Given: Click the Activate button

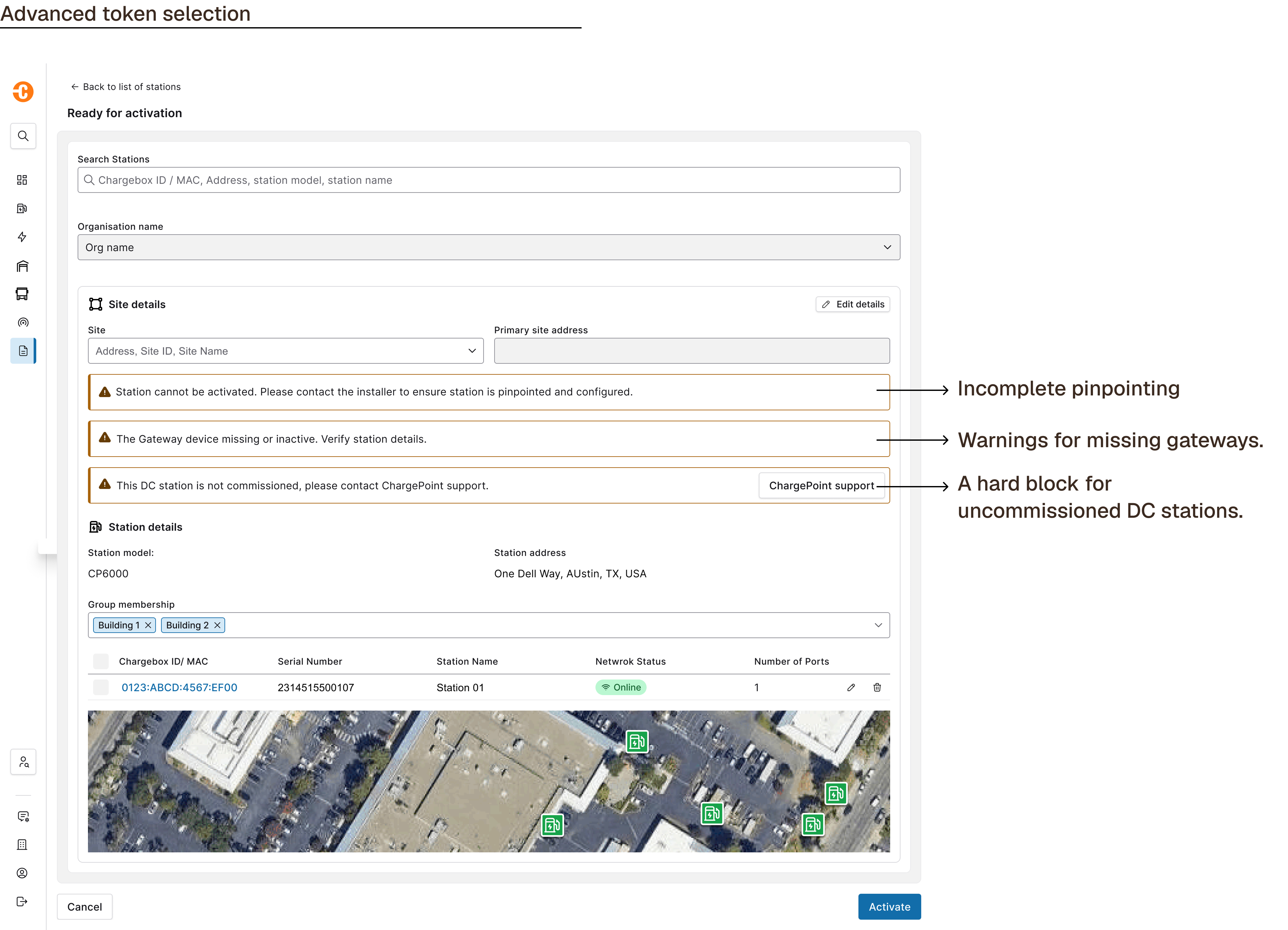Looking at the screenshot, I should [x=889, y=907].
